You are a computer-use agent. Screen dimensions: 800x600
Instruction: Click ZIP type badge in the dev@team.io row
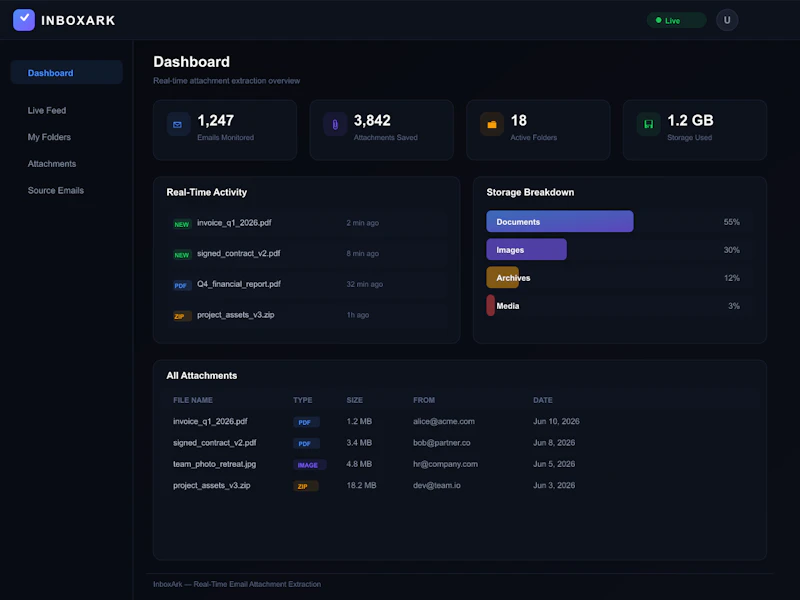click(x=305, y=487)
